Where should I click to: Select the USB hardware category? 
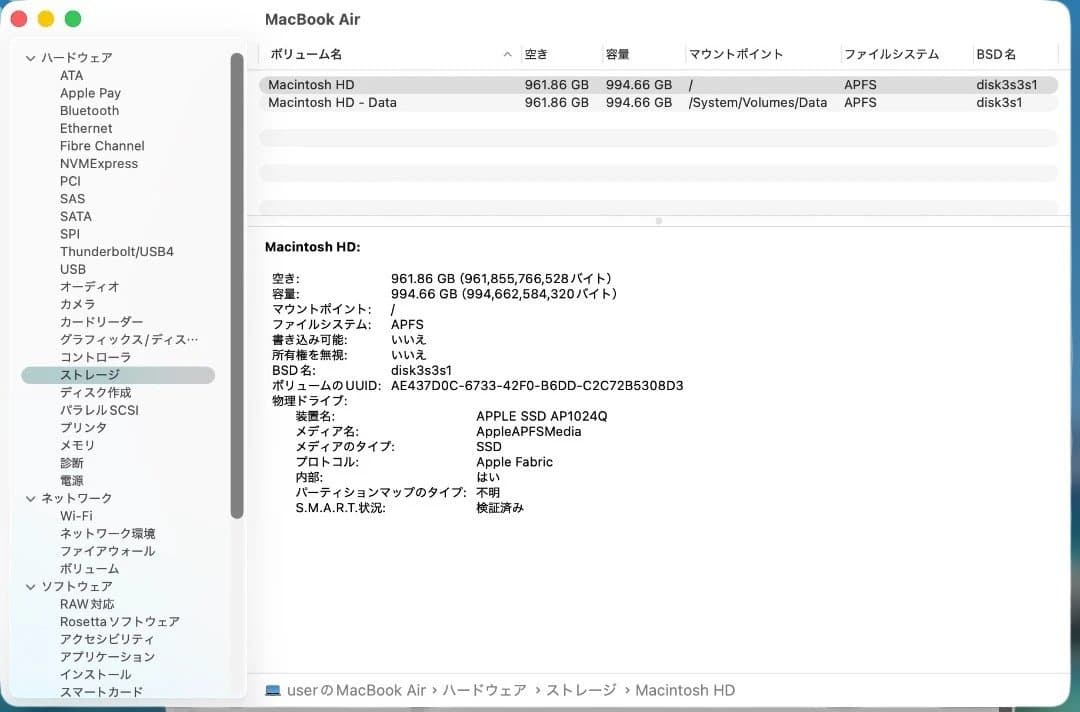(x=73, y=269)
